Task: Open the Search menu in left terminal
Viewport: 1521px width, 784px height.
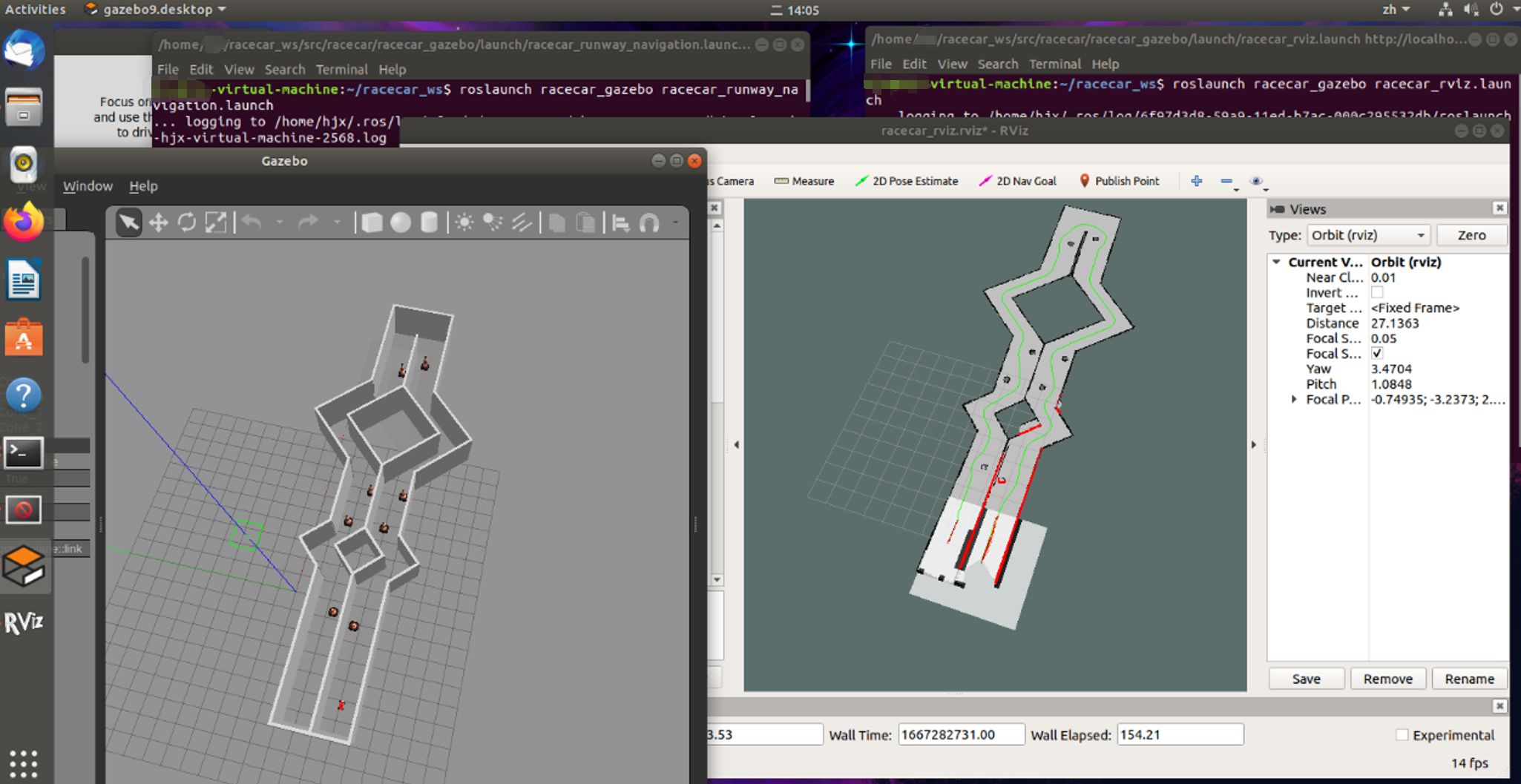Action: (285, 70)
